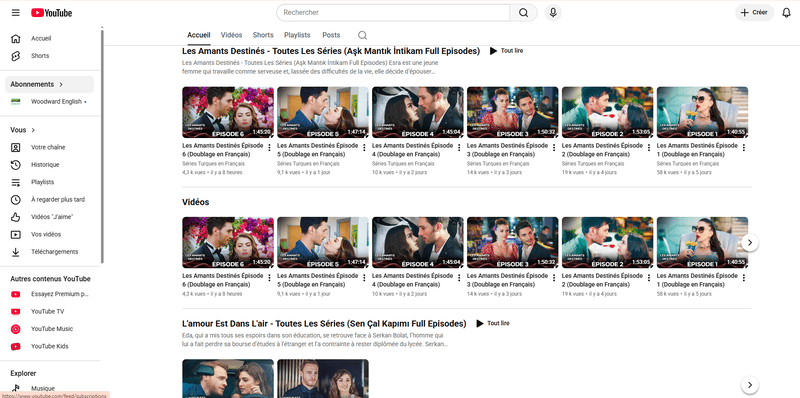Open YouTube Kids
800x398 pixels.
click(49, 346)
